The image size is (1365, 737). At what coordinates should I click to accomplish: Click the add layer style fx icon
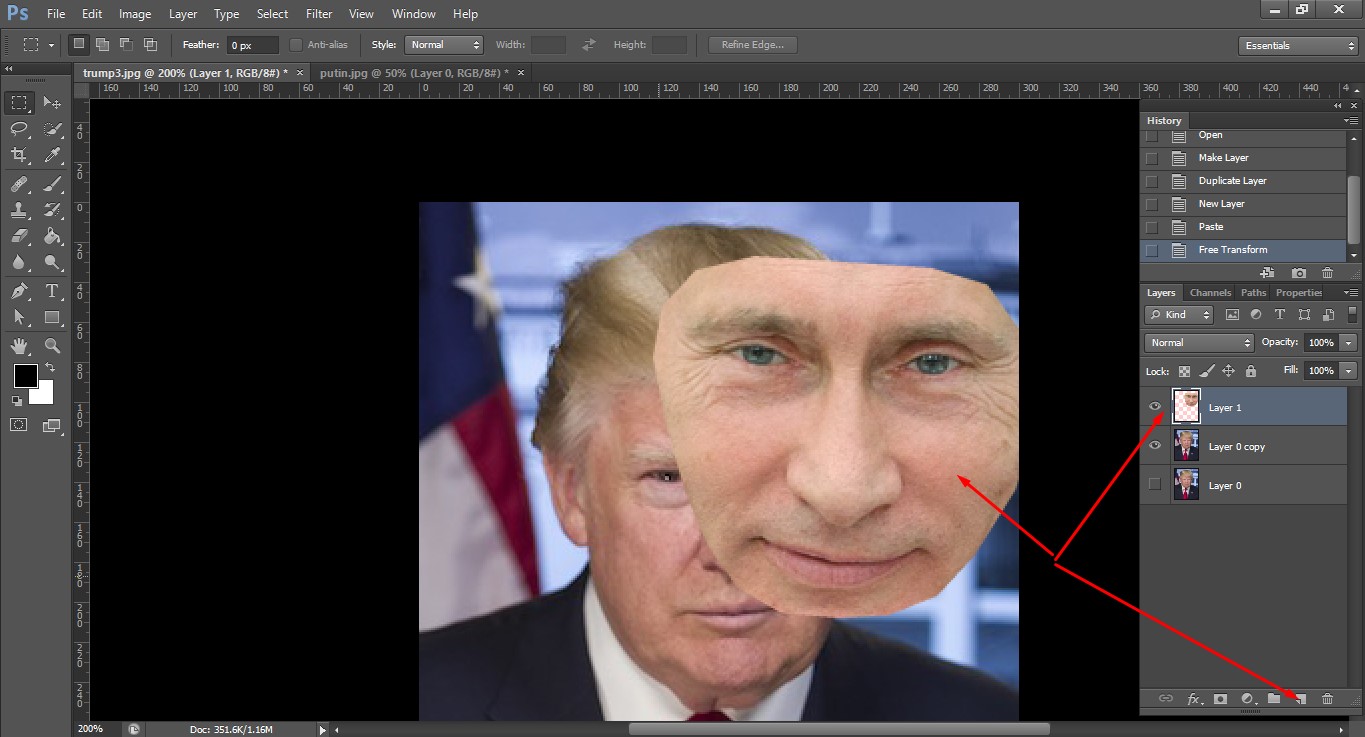pyautogui.click(x=1193, y=699)
